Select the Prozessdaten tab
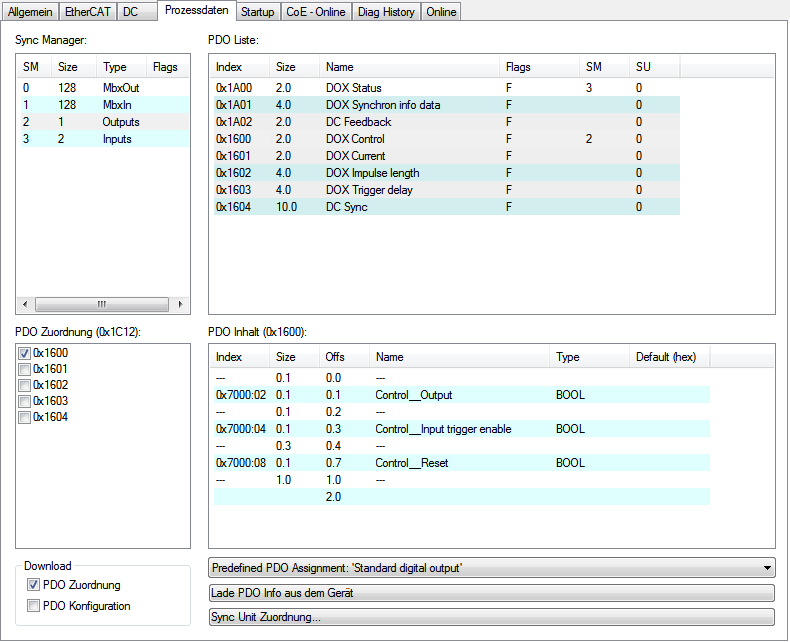This screenshot has height=642, width=790. (x=196, y=10)
